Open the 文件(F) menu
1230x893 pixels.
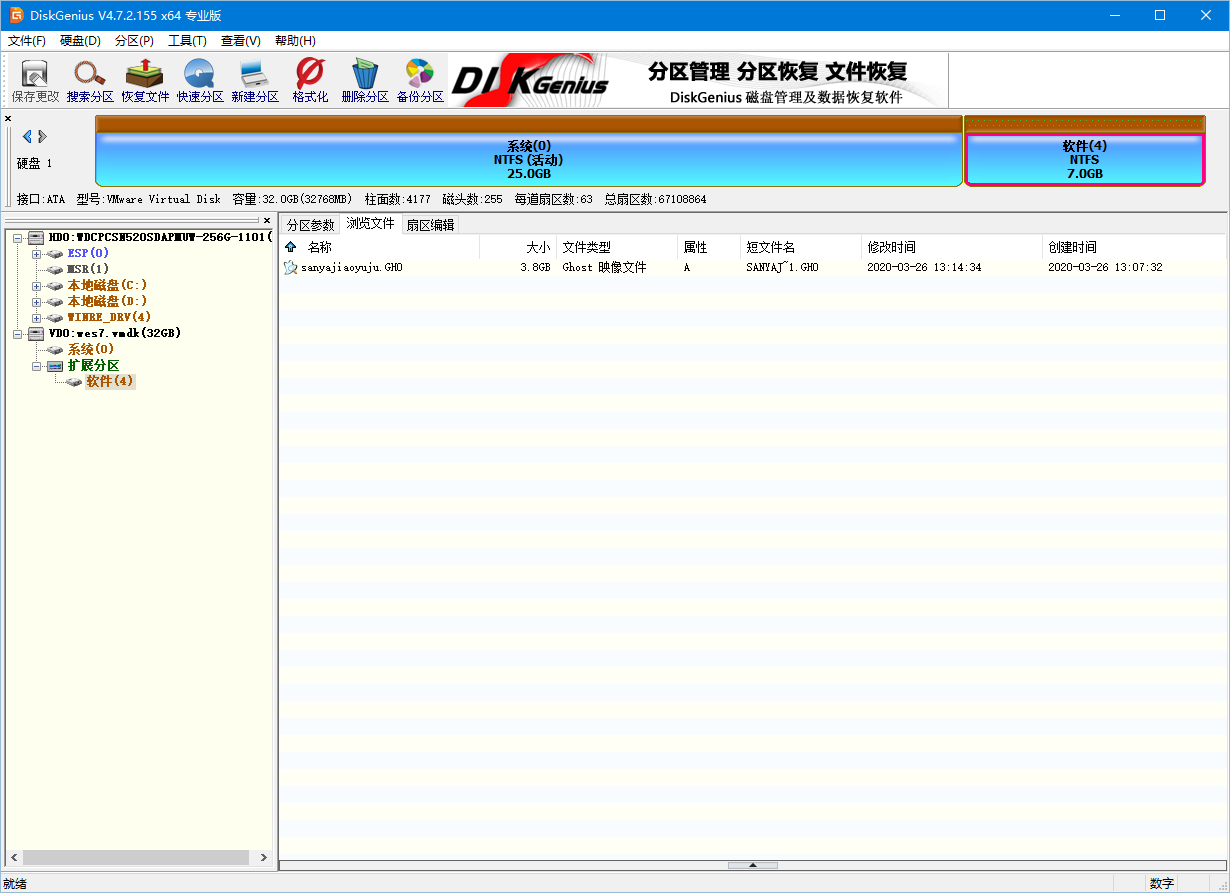(x=27, y=41)
